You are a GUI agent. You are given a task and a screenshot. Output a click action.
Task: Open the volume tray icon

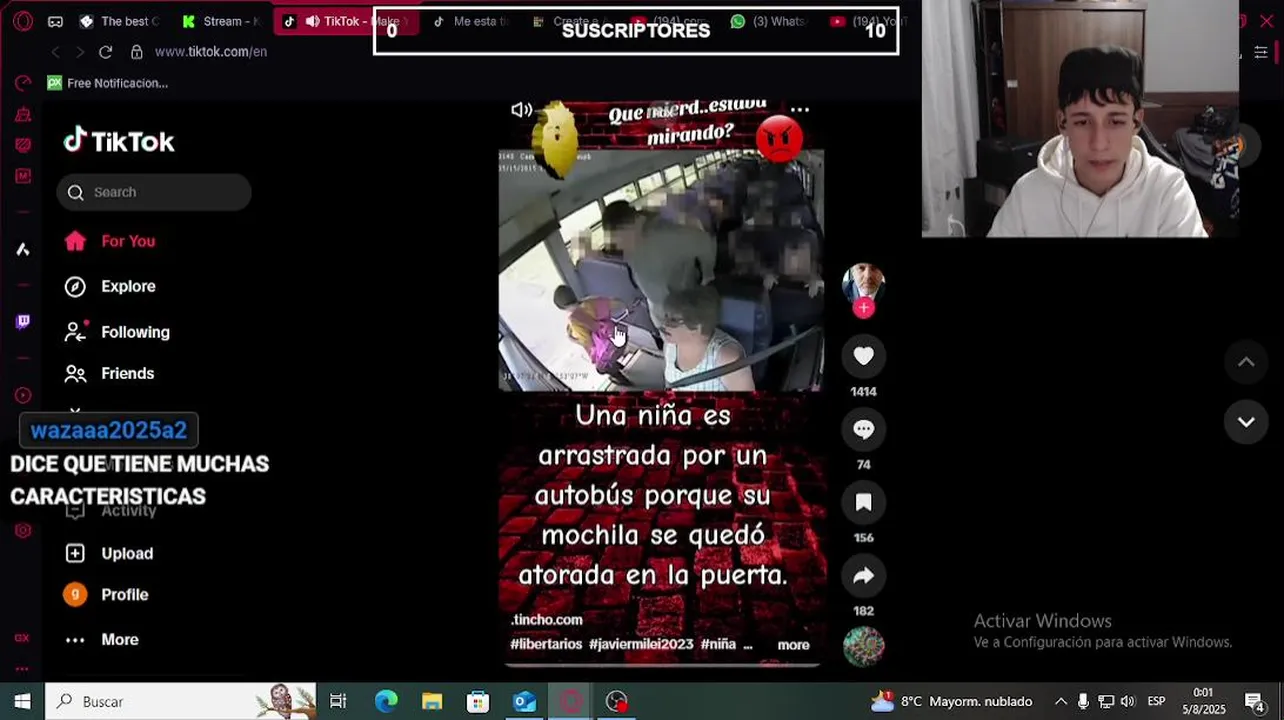1128,701
